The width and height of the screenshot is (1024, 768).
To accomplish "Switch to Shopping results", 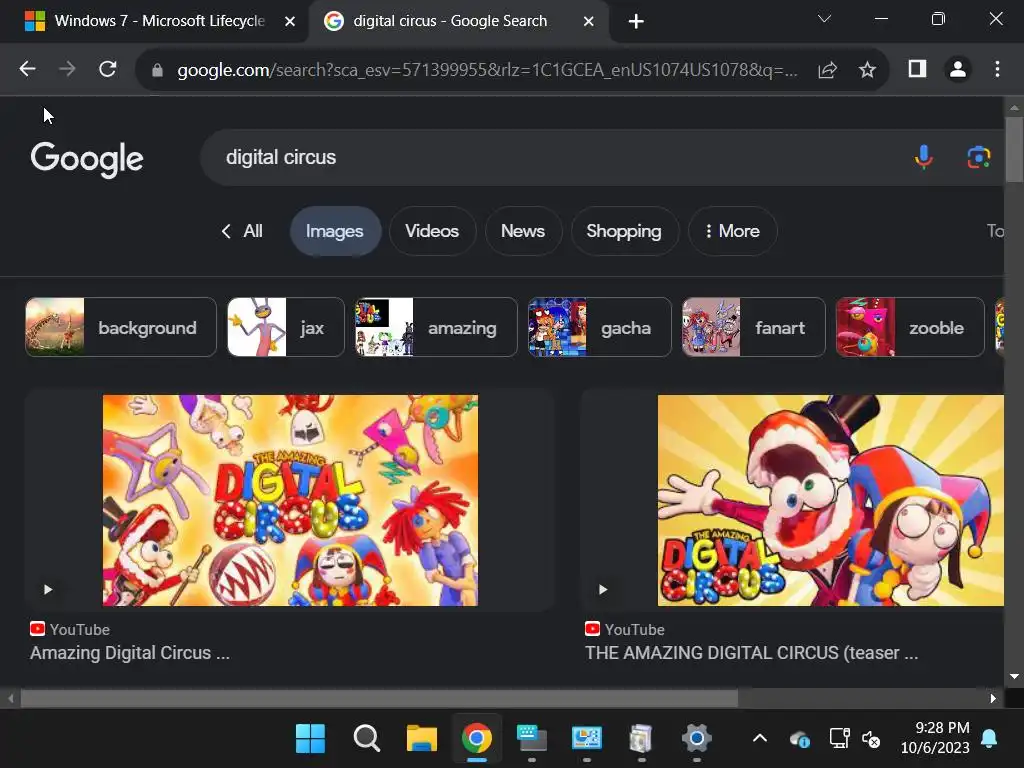I will [x=624, y=231].
